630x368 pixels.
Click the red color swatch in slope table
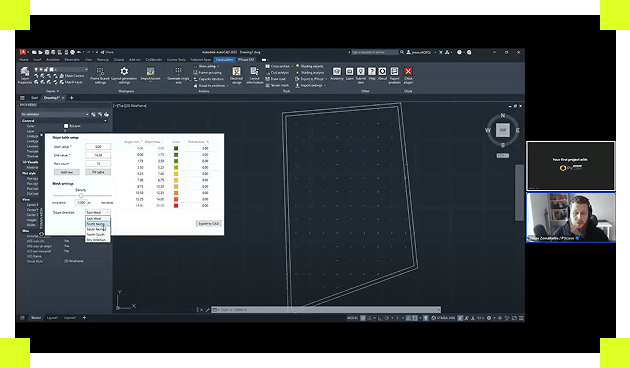coord(176,206)
